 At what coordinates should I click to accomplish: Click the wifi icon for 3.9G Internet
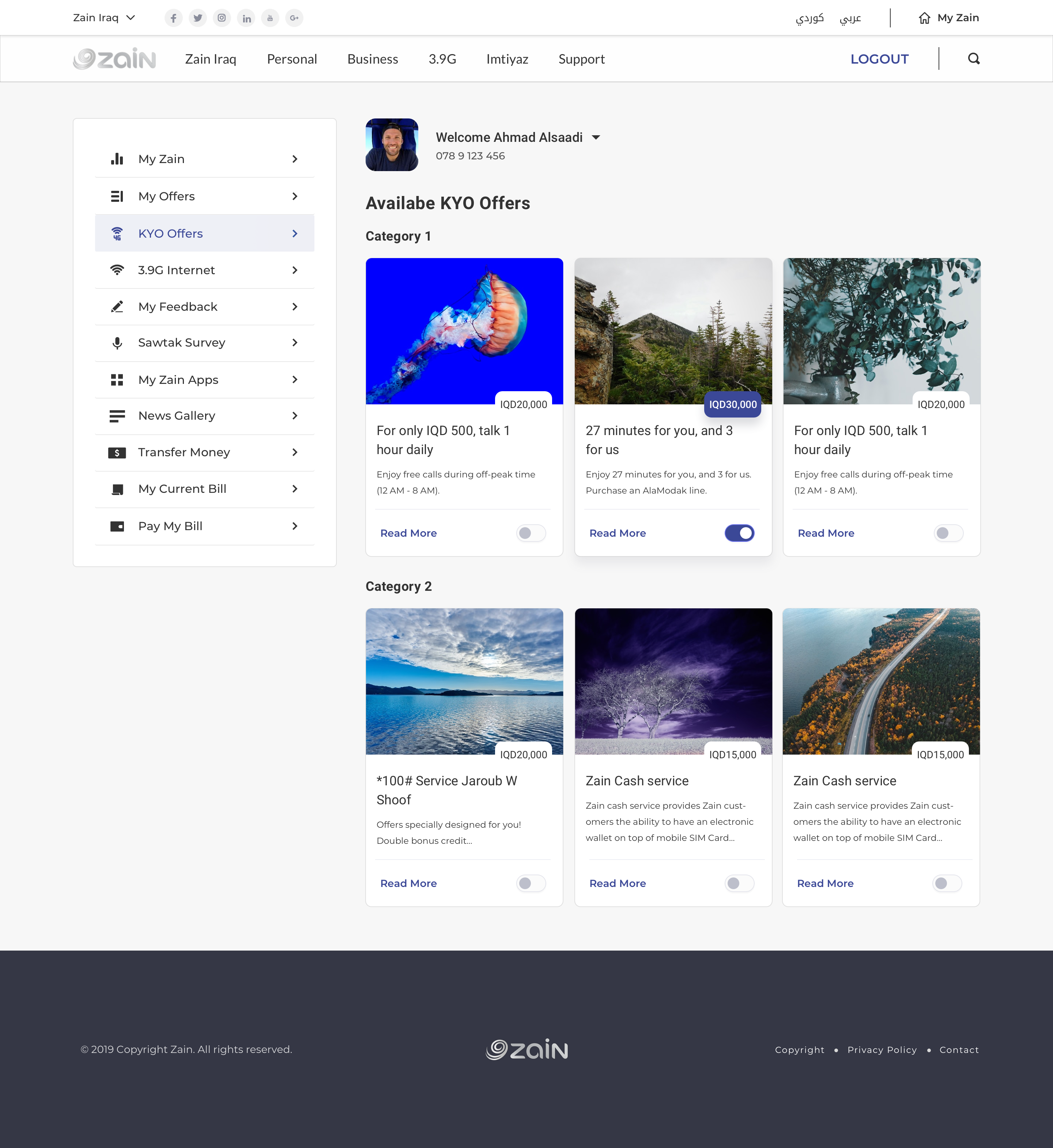pos(117,270)
